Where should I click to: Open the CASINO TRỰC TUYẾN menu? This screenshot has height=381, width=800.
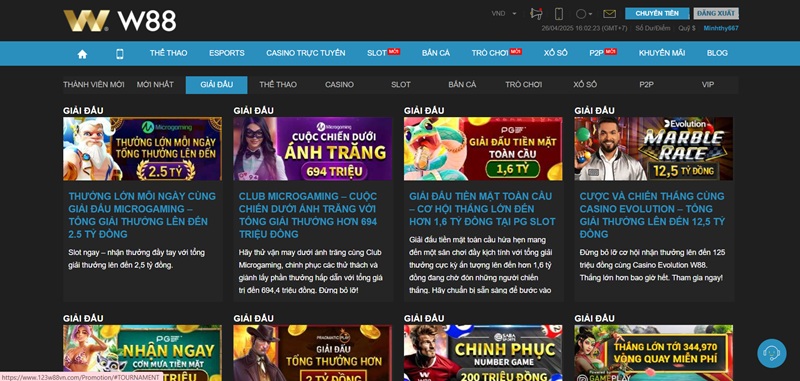point(306,53)
